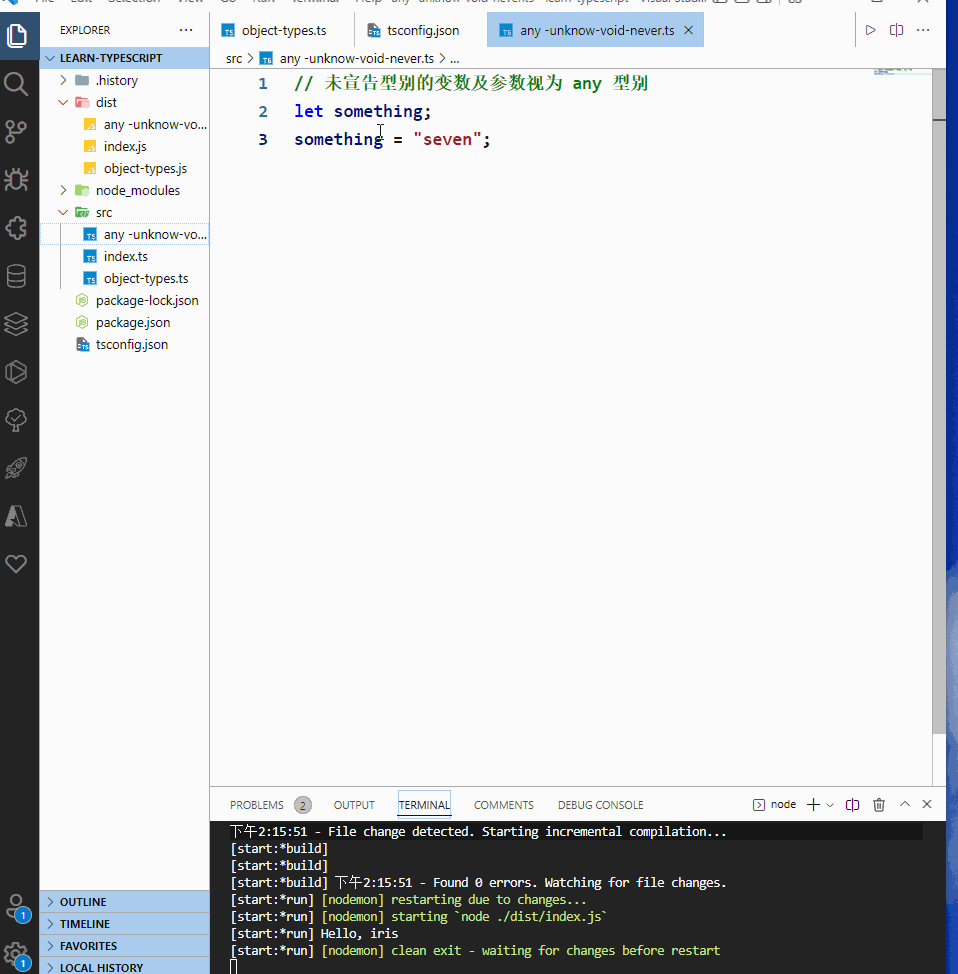958x974 pixels.
Task: Collapse the dist folder
Action: click(63, 102)
